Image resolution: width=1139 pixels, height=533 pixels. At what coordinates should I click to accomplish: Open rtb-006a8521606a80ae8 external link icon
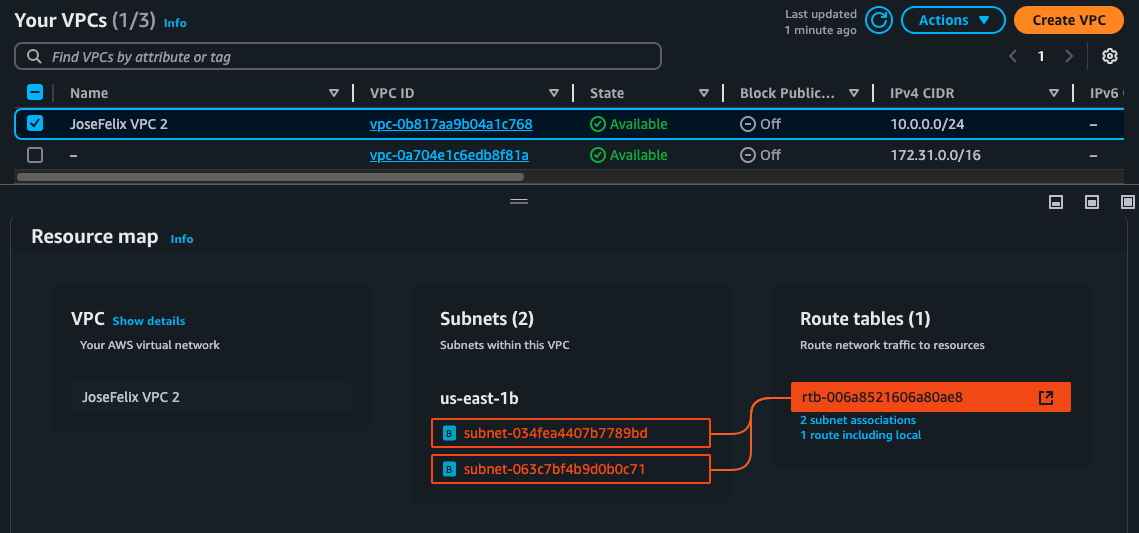(1045, 397)
